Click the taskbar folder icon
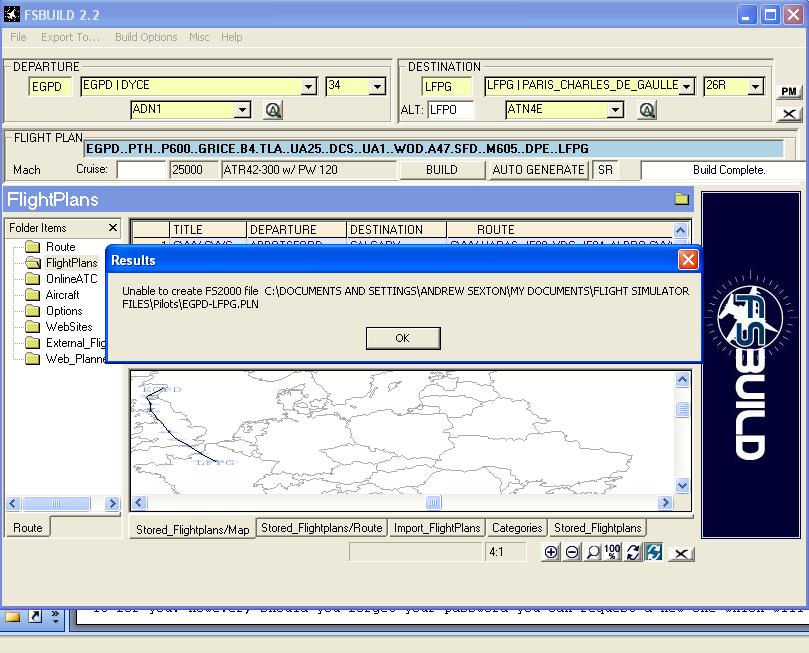 [x=12, y=616]
